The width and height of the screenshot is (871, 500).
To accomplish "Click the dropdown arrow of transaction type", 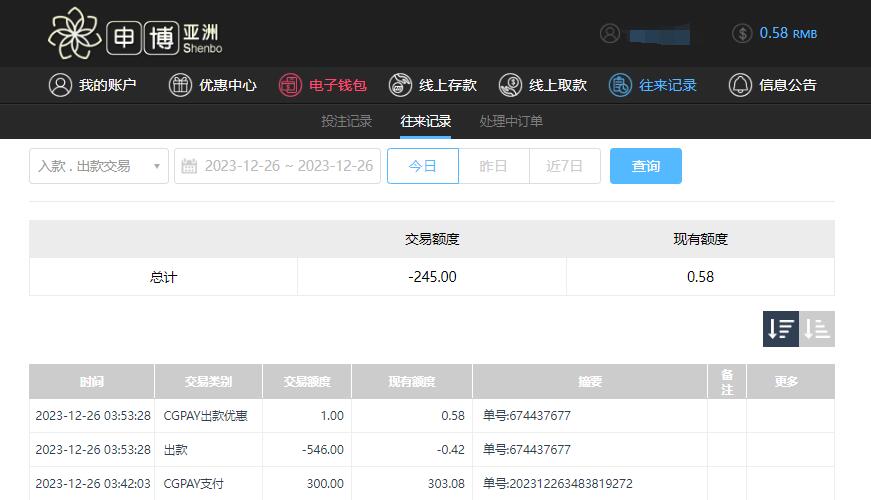I will (157, 166).
